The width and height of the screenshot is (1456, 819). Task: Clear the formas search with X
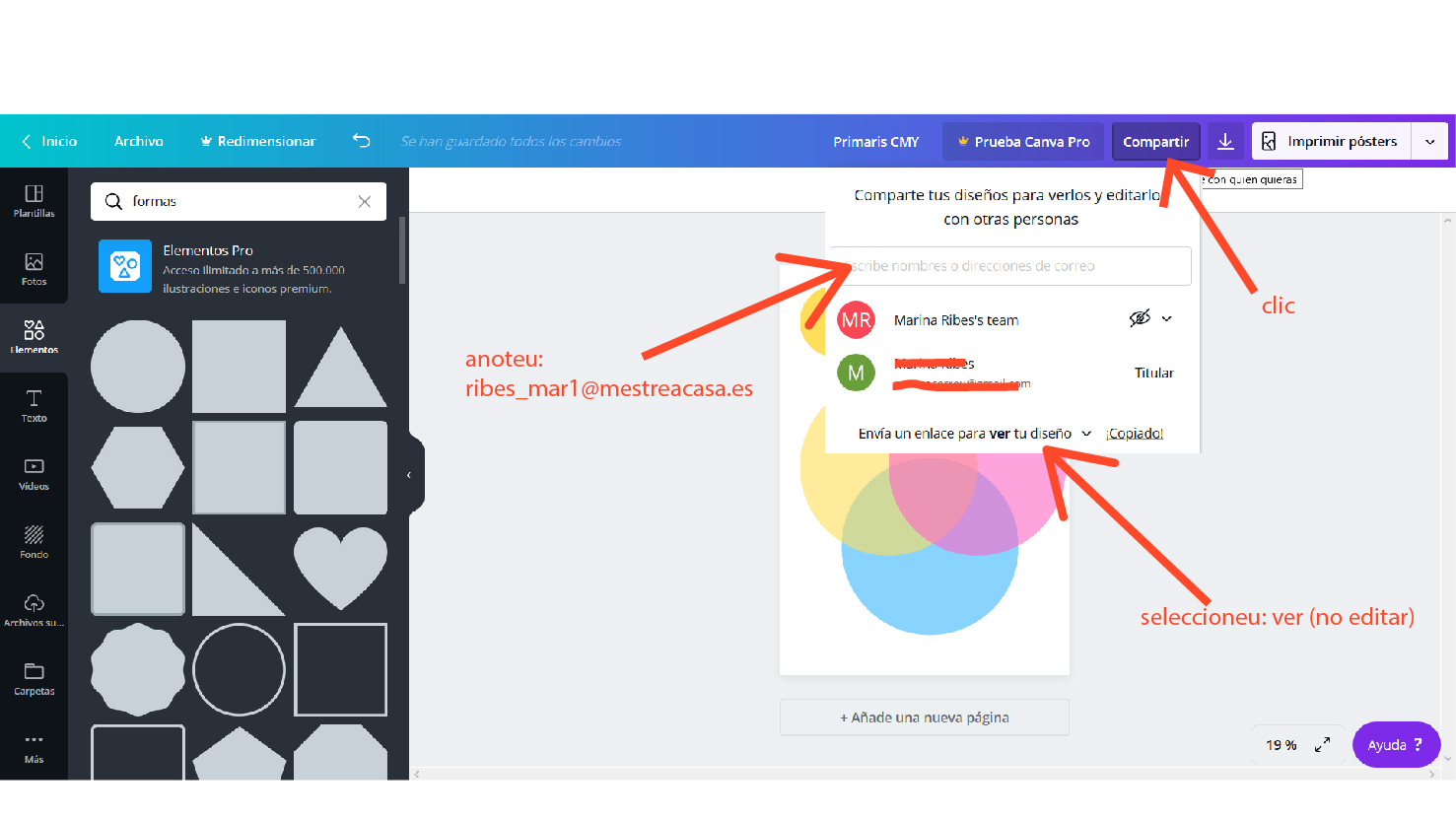365,201
